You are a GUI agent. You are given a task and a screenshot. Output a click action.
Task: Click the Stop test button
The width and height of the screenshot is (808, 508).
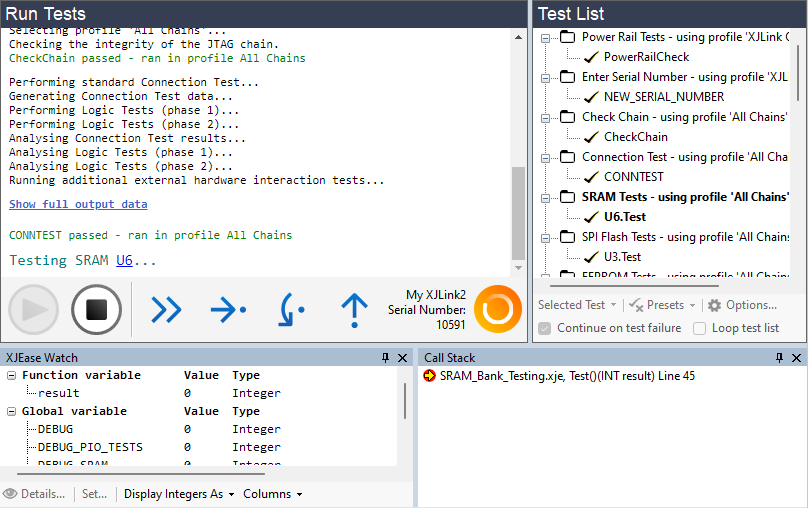pos(96,310)
